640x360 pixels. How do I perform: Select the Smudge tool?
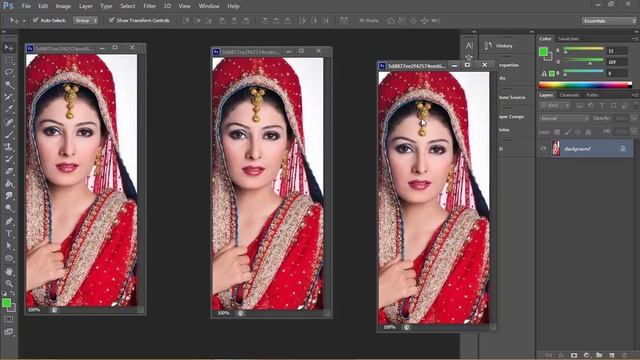tap(9, 196)
